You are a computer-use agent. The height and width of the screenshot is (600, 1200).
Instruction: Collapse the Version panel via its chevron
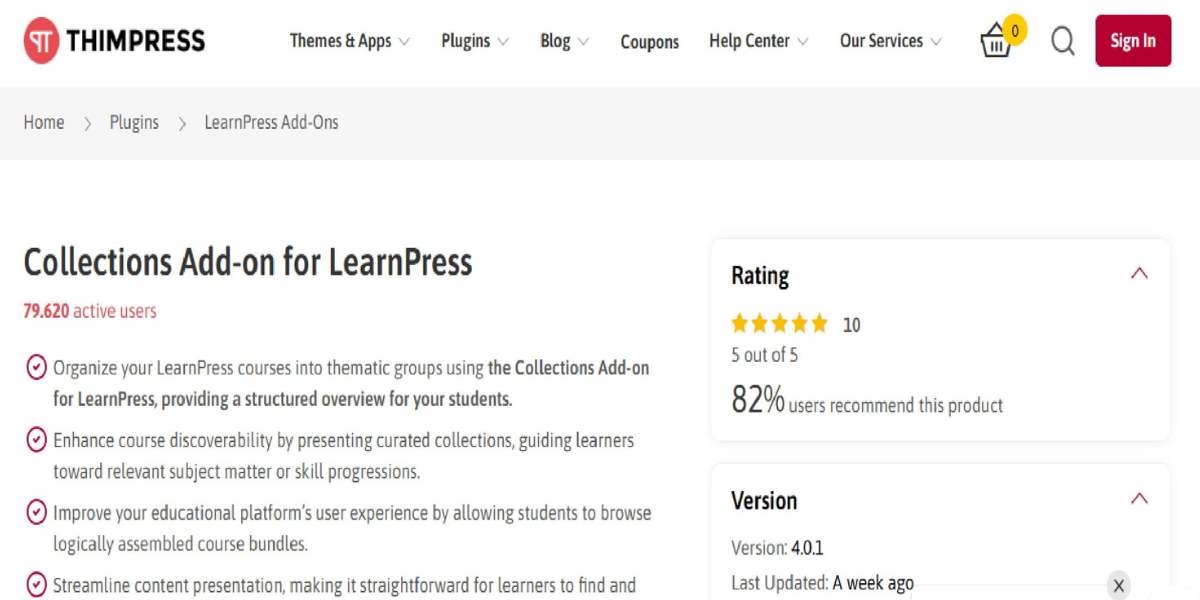(x=1139, y=497)
